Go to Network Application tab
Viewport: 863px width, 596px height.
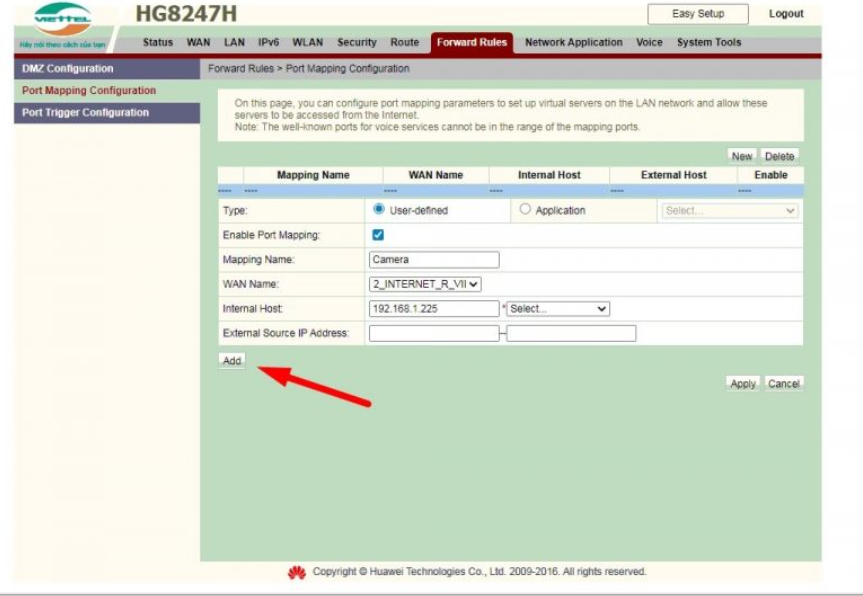pos(573,43)
